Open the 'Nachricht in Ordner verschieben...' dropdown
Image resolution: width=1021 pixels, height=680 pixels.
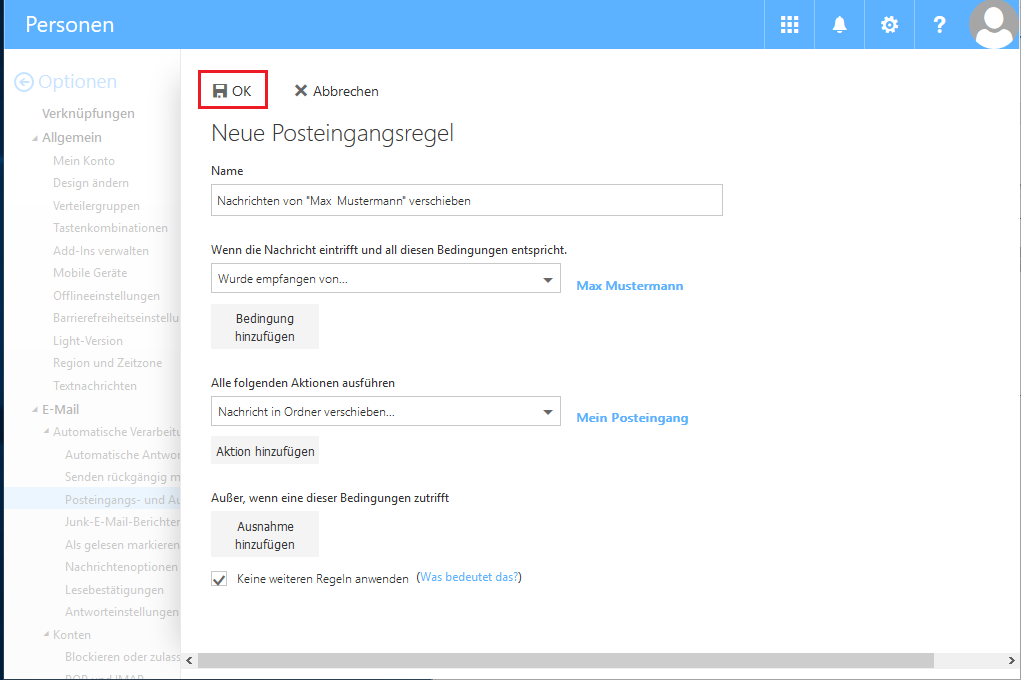click(548, 411)
